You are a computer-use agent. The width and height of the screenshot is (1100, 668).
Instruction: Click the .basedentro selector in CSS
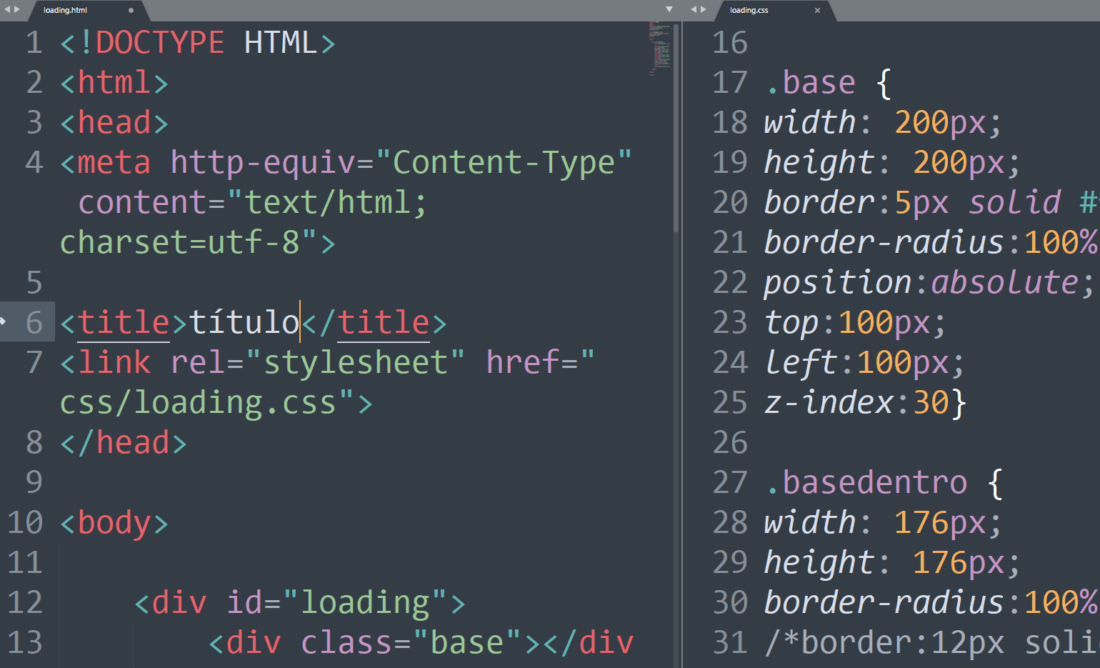point(866,483)
